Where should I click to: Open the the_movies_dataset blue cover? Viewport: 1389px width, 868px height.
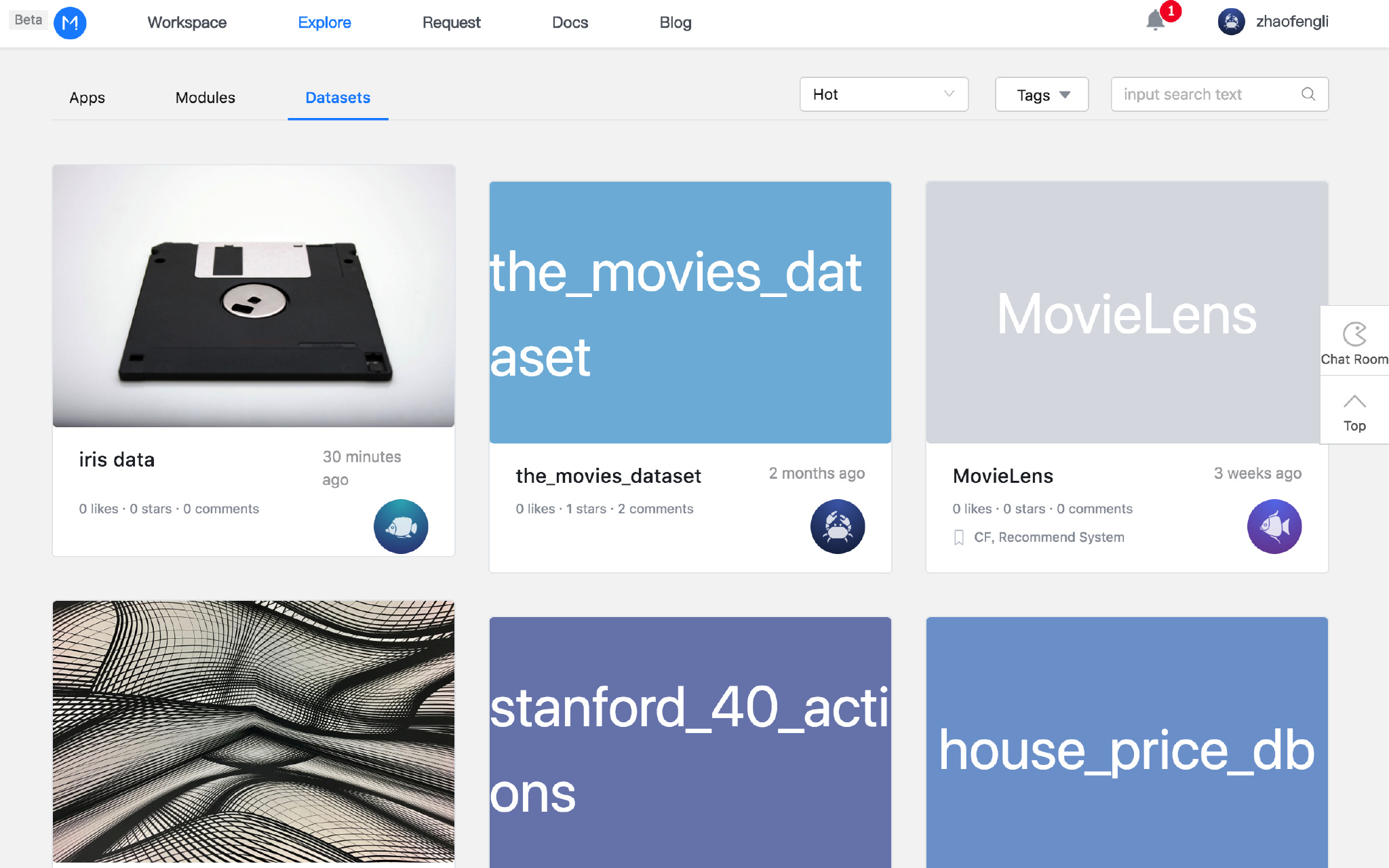[690, 313]
